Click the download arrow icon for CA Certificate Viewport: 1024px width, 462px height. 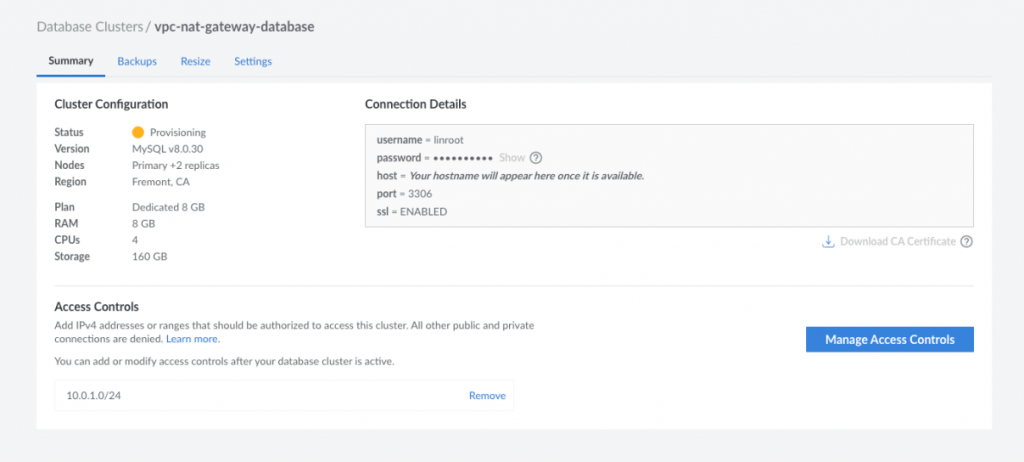click(828, 241)
